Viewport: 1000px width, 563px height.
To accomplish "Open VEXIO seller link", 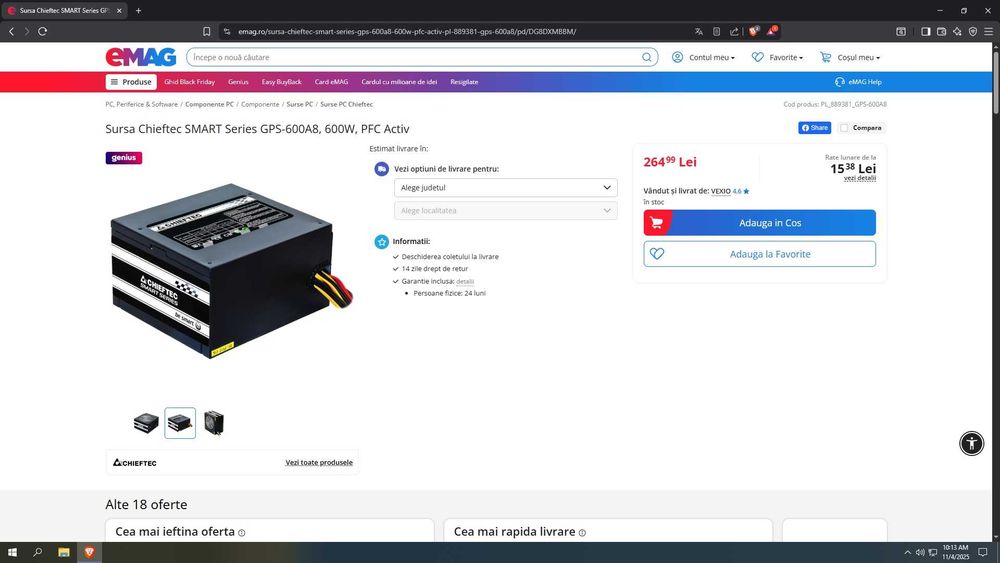I will coord(721,191).
